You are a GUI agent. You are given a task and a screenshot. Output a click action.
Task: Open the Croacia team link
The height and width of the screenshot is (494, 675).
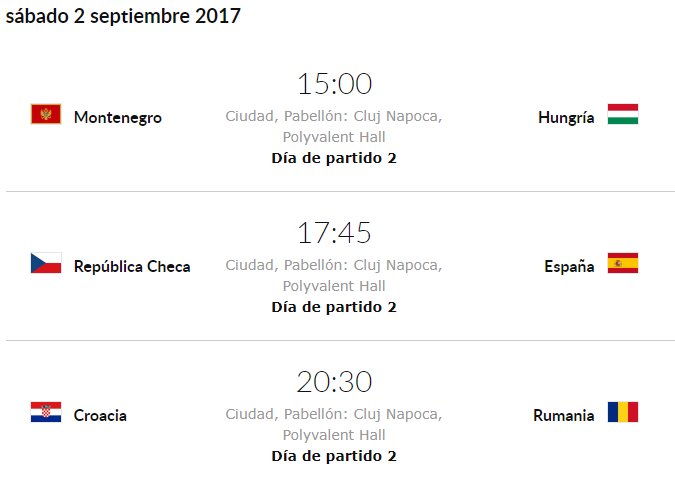pos(100,415)
